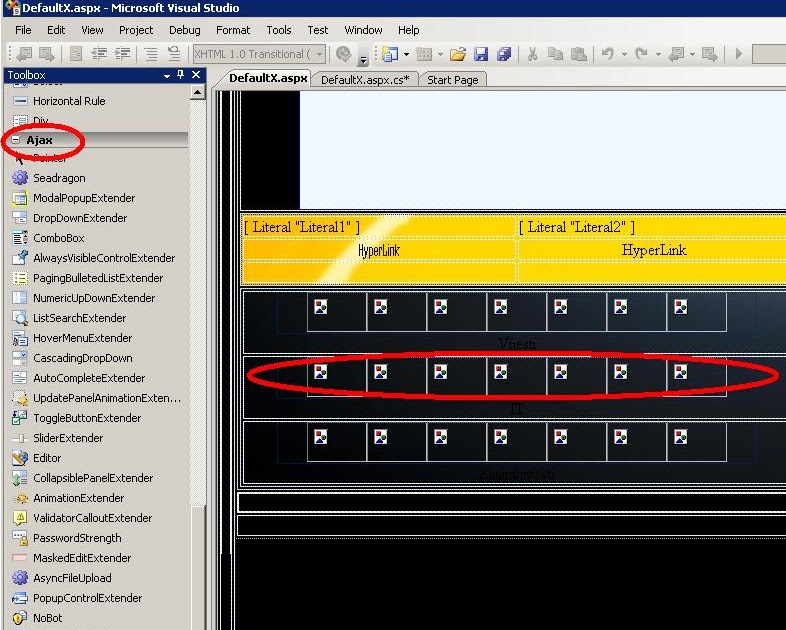This screenshot has width=786, height=630.
Task: Open the Format menu
Action: click(233, 30)
